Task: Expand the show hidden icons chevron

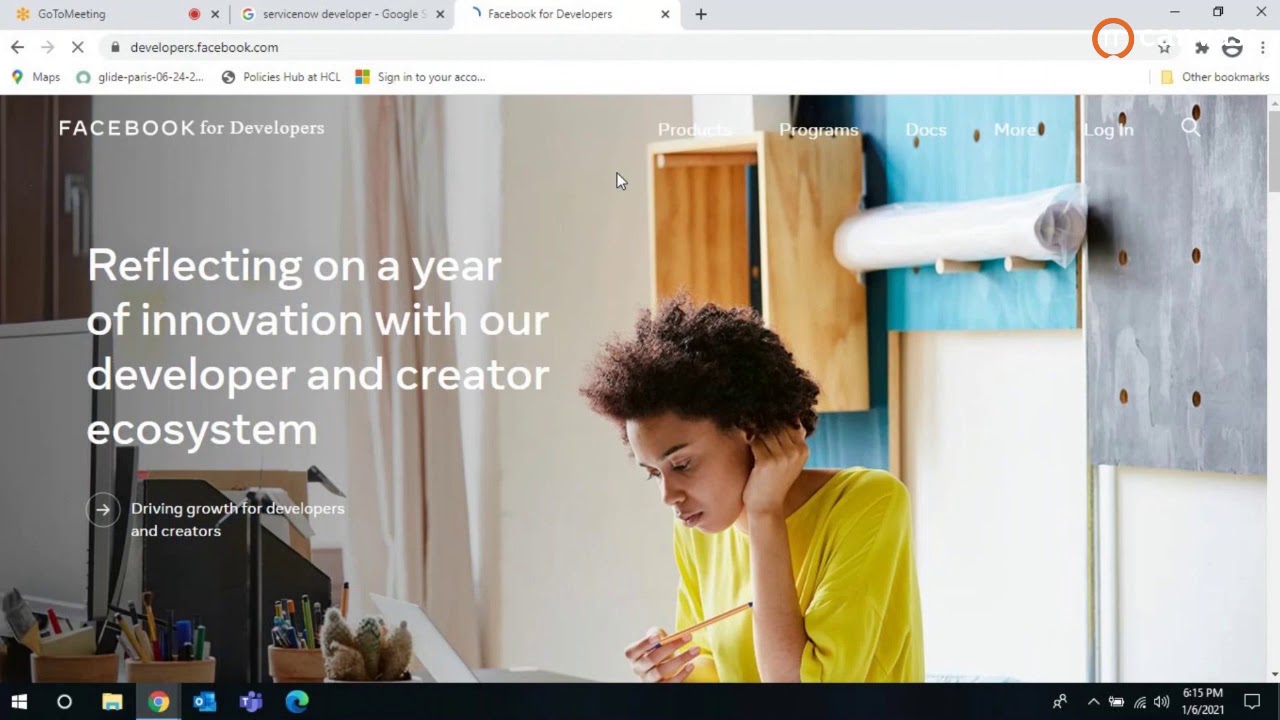Action: tap(1094, 701)
